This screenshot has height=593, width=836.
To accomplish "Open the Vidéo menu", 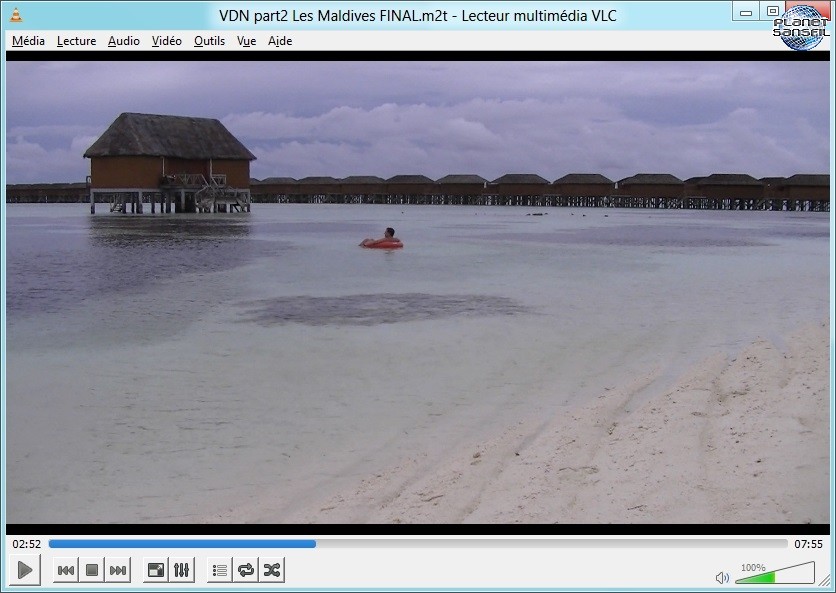I will 166,41.
